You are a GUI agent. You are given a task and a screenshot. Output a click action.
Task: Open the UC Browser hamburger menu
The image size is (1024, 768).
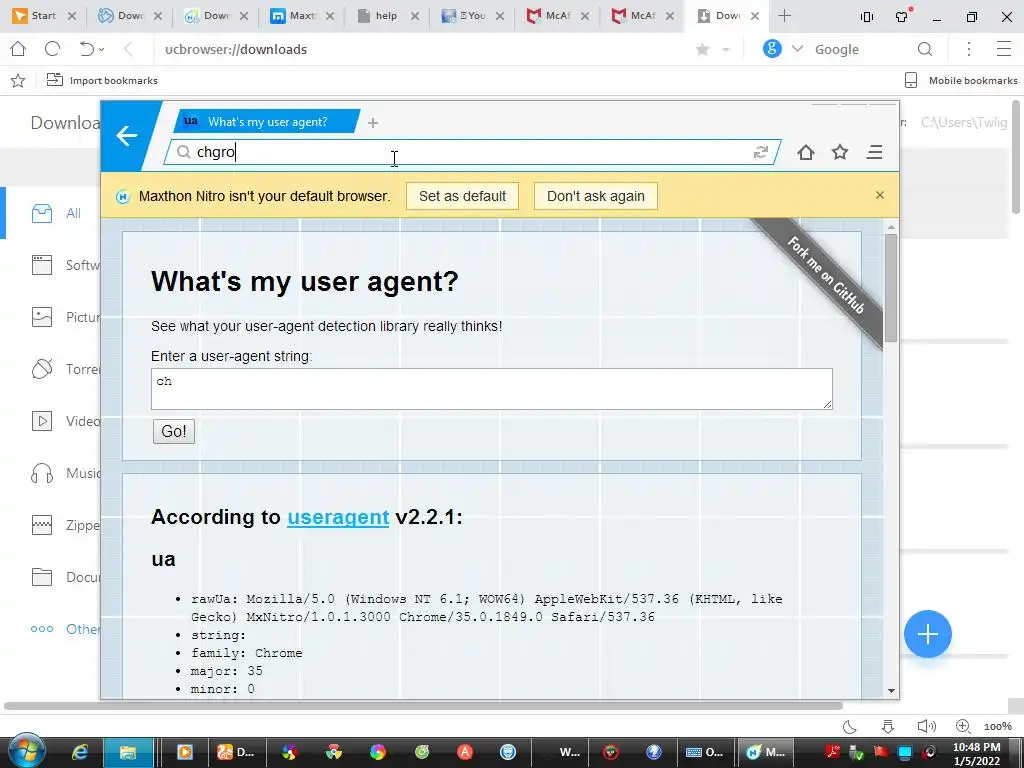click(x=1004, y=49)
